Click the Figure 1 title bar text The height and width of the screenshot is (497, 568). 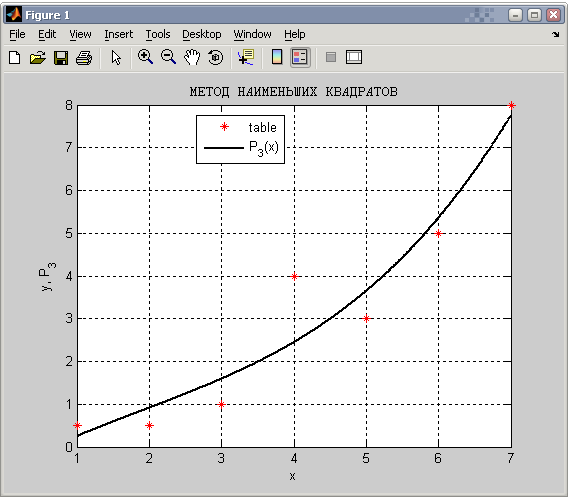[x=47, y=15]
